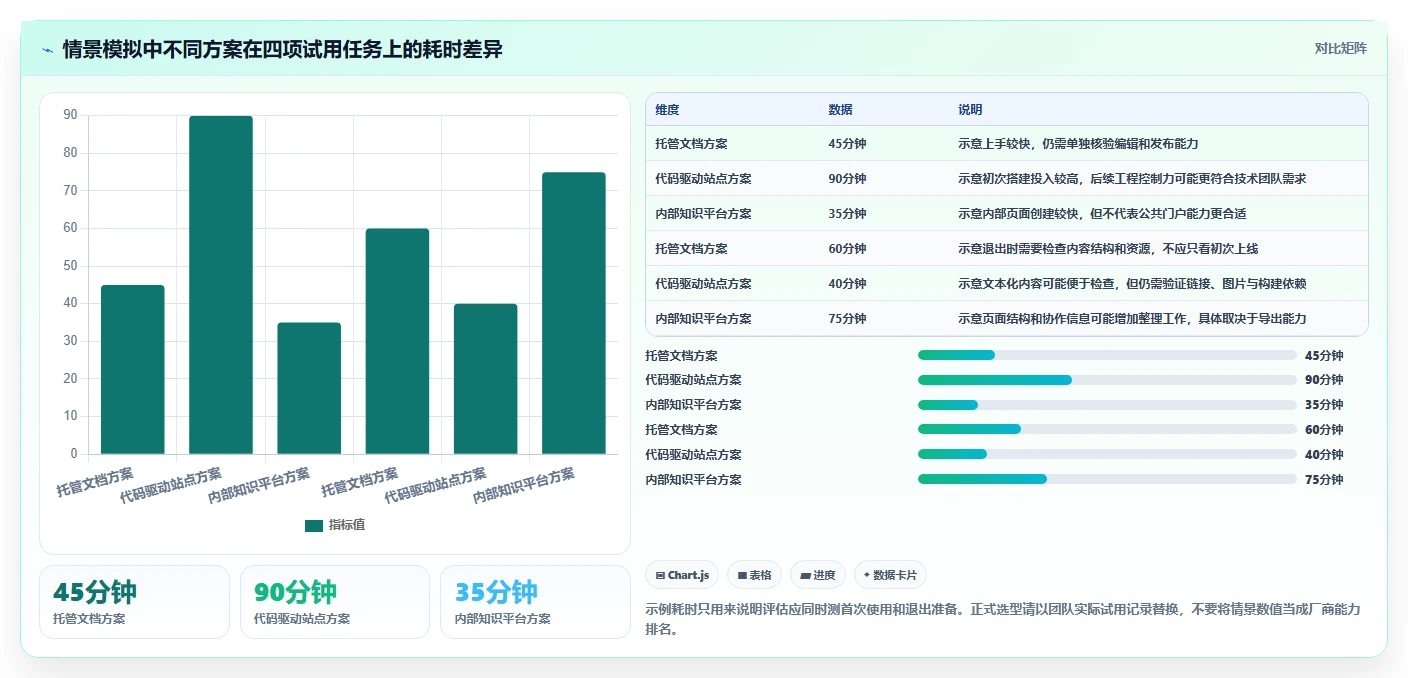Click the chart bar reaching 35
This screenshot has height=678, width=1408.
coord(309,388)
